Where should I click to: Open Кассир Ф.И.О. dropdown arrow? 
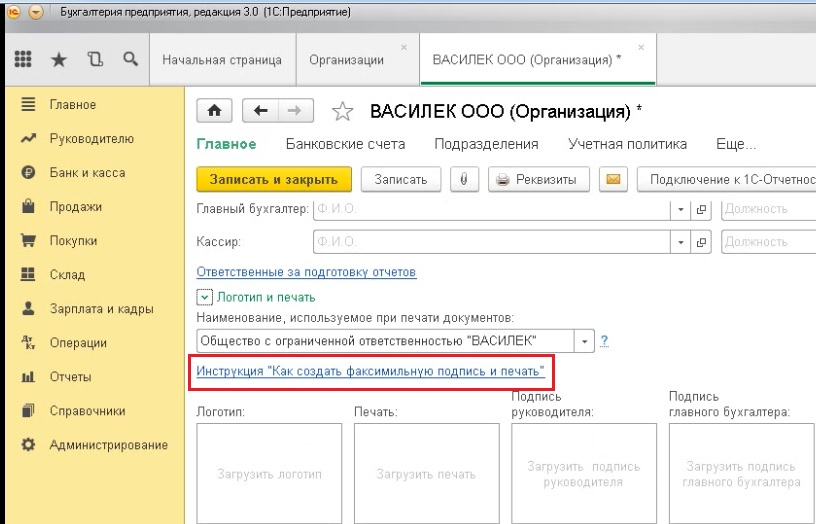(x=680, y=242)
